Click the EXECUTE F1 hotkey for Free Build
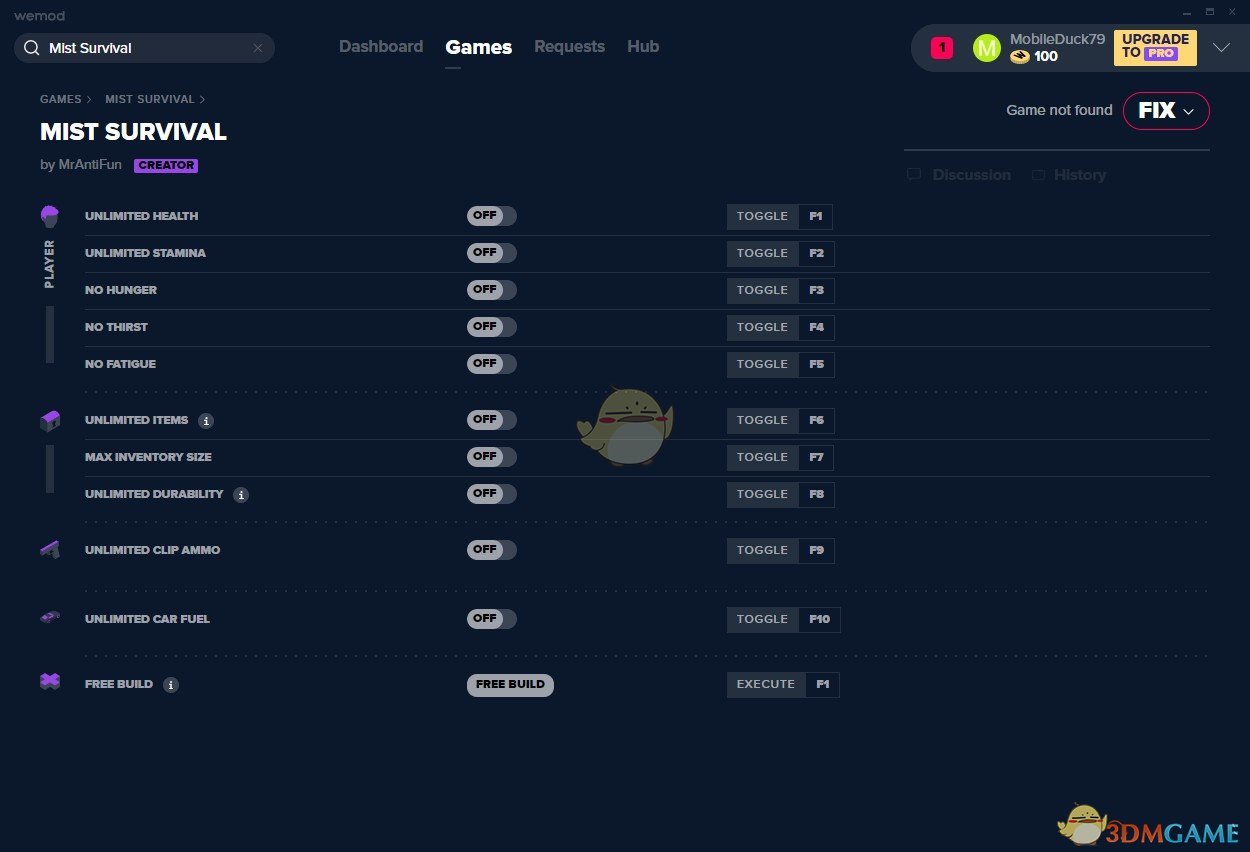This screenshot has height=852, width=1250. click(x=783, y=685)
